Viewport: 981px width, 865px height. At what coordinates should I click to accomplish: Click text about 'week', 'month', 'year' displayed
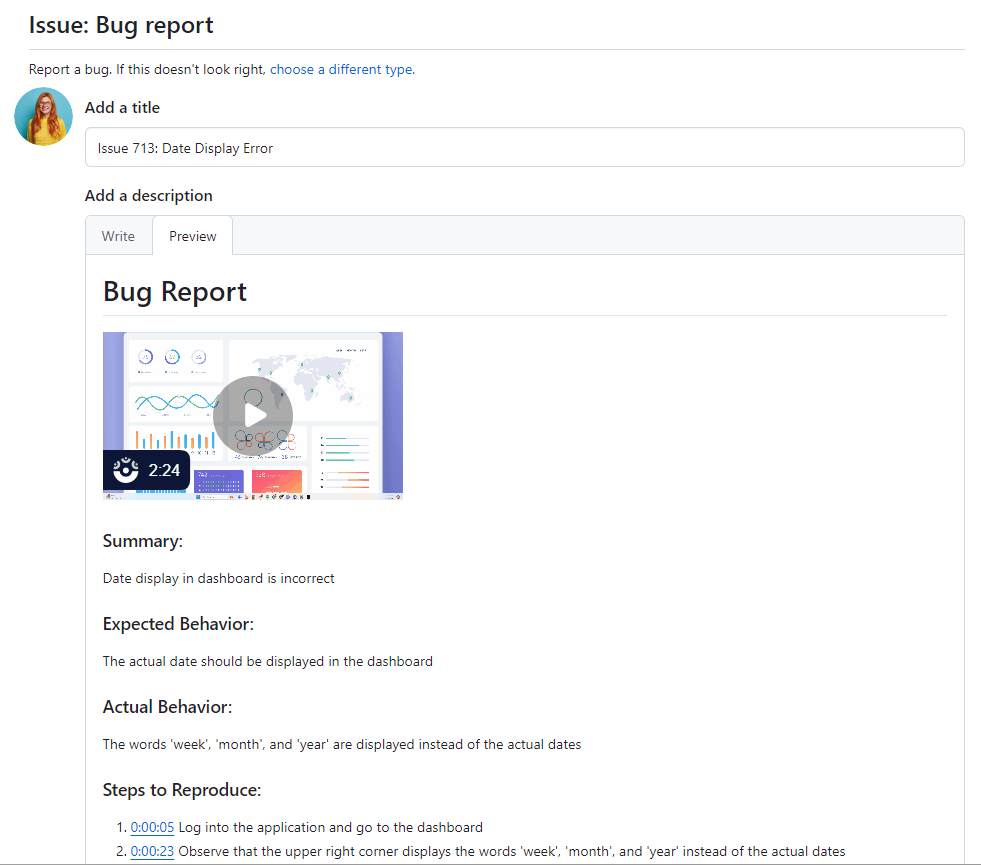342,744
